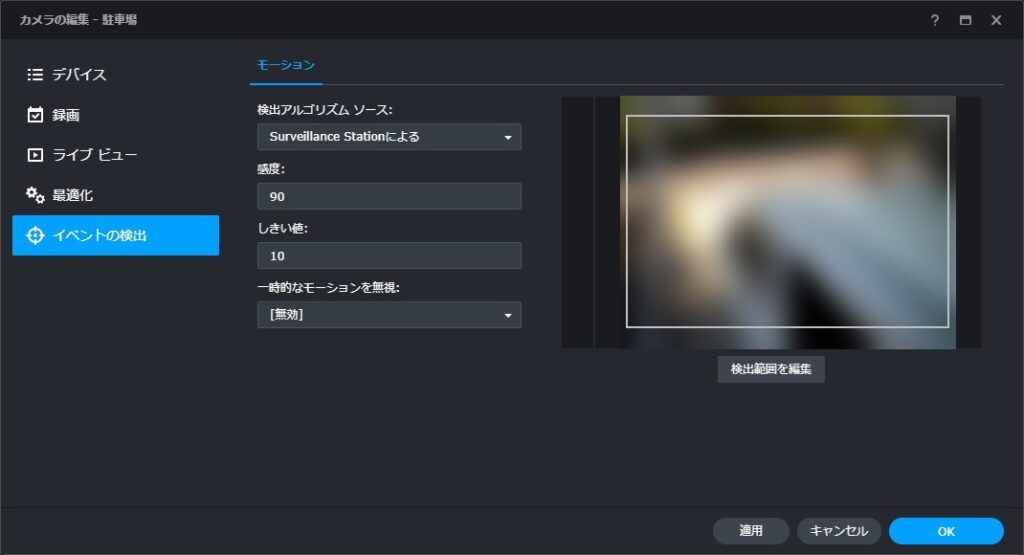Select the モーション tab
The height and width of the screenshot is (555, 1024).
click(286, 65)
